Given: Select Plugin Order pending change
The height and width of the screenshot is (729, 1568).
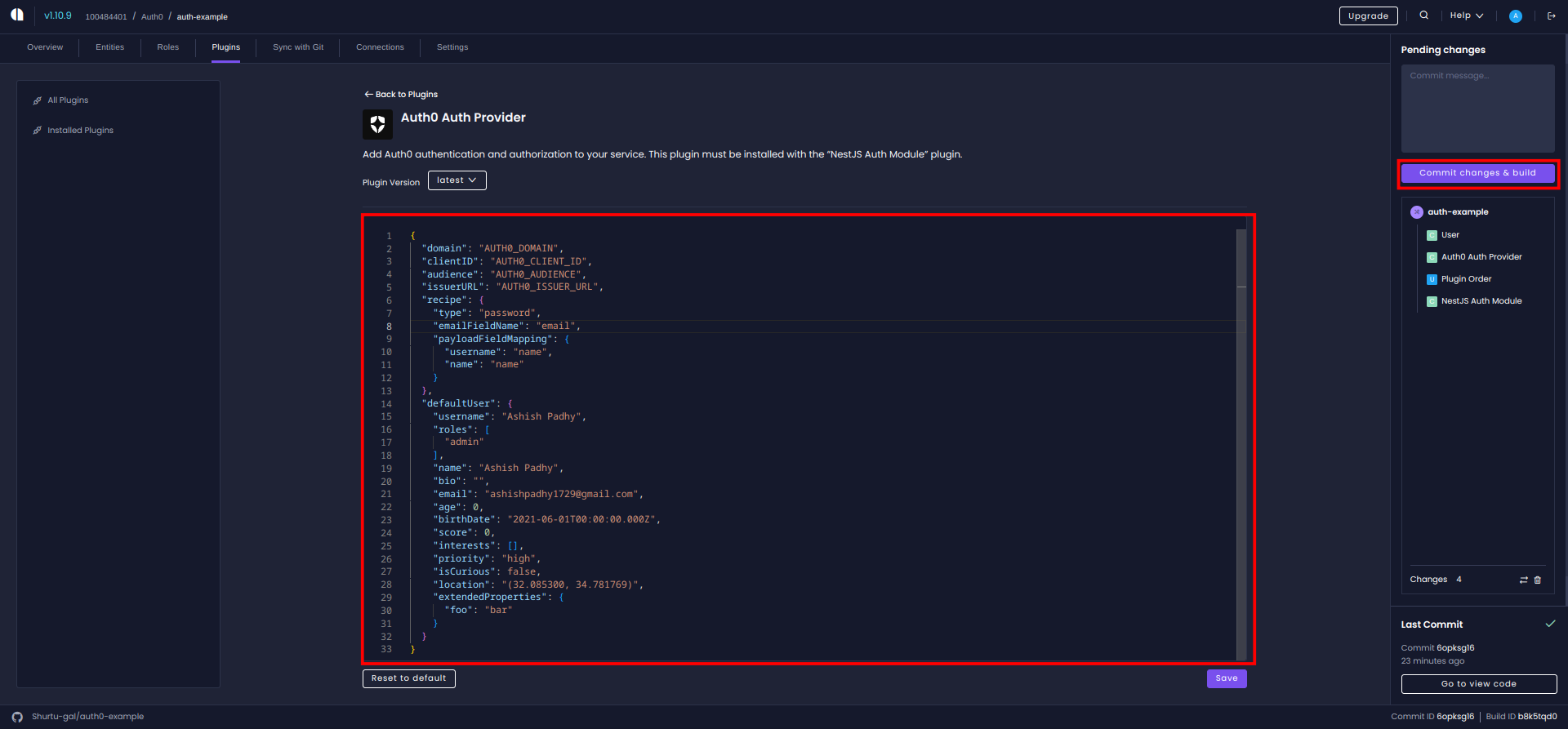Looking at the screenshot, I should pyautogui.click(x=1466, y=279).
